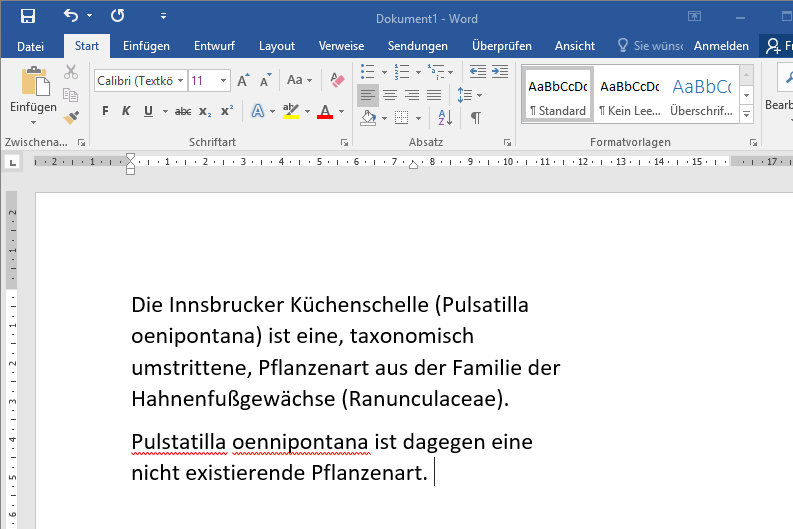
Task: Toggle bold (F) formatting
Action: click(x=105, y=111)
